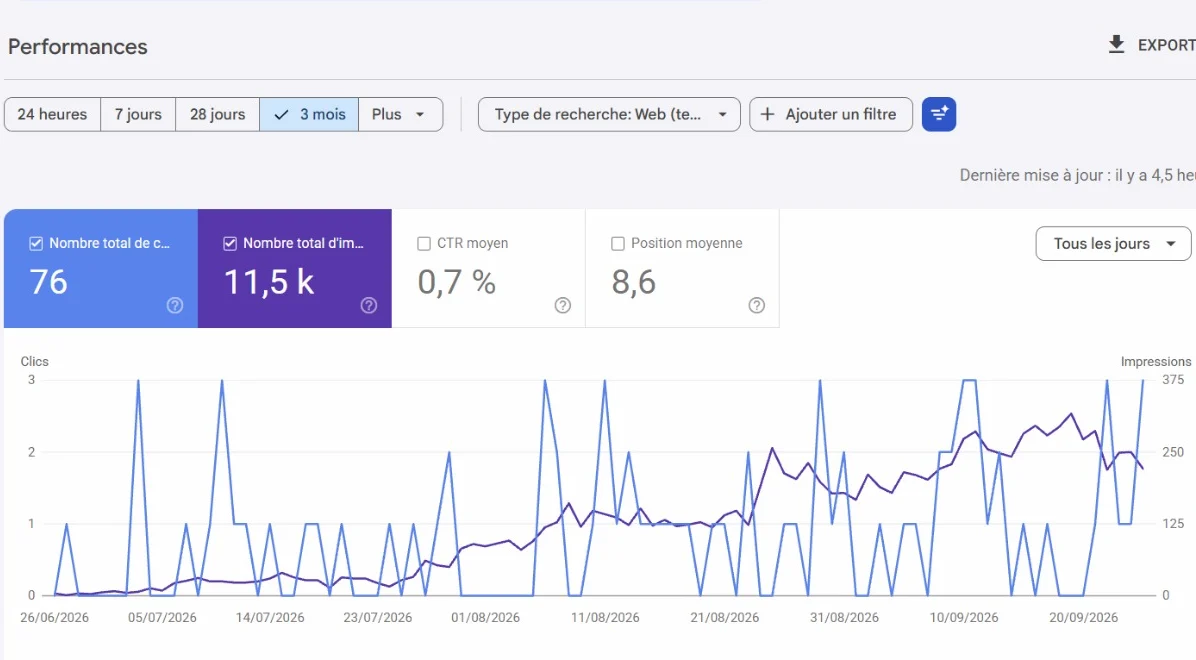Open the blue filter sparkle icon button
Viewport: 1196px width, 660px height.
coord(939,114)
